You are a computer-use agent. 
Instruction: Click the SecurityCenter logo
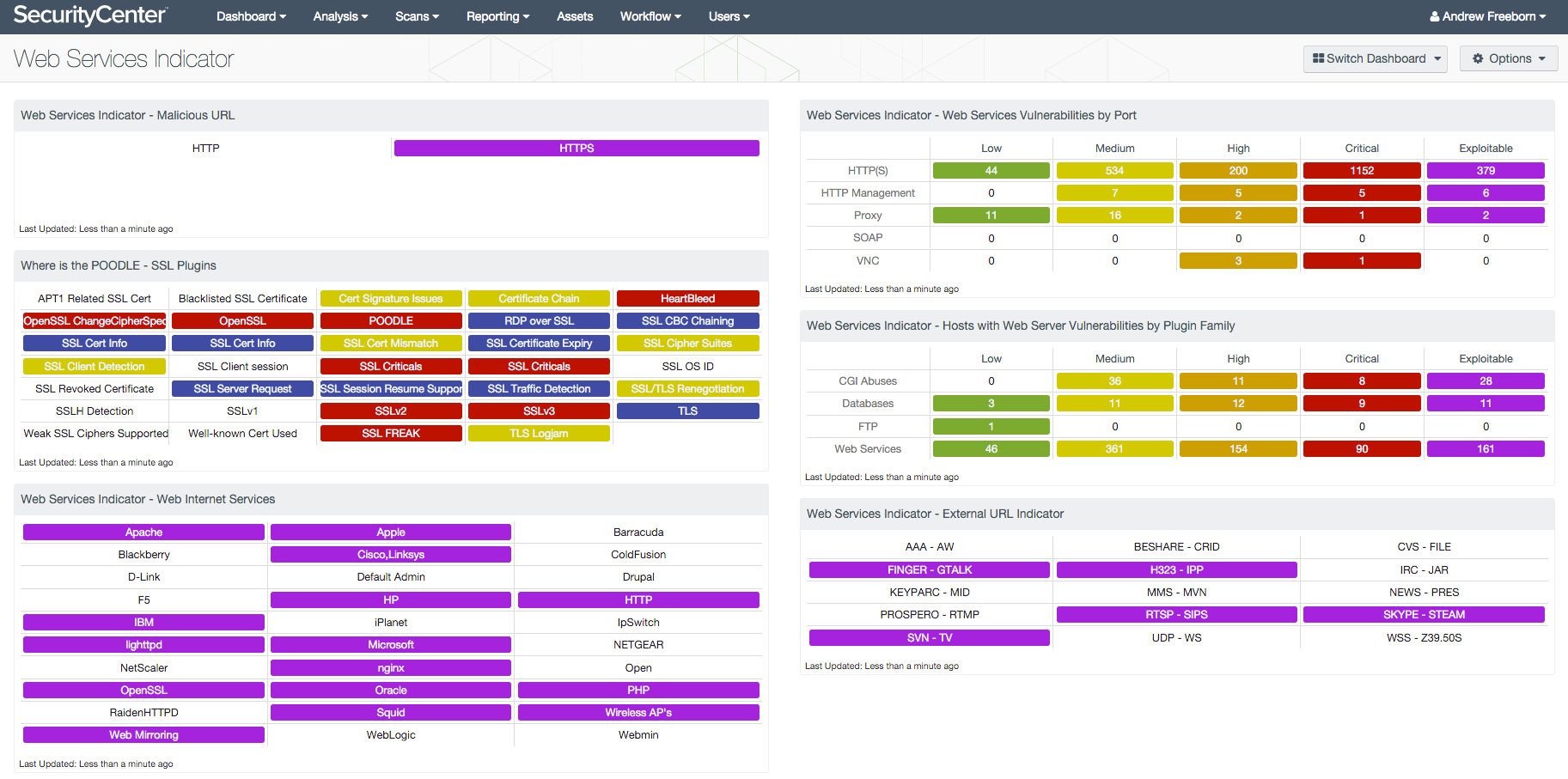tap(90, 15)
